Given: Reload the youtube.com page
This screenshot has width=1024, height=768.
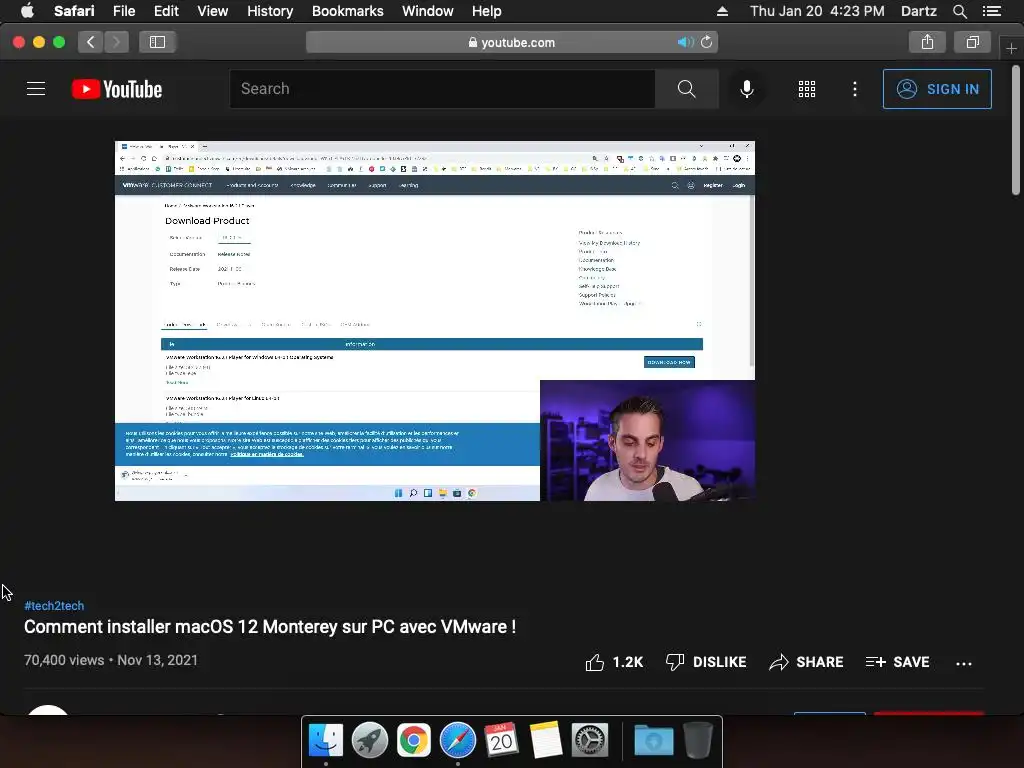Looking at the screenshot, I should [x=707, y=42].
